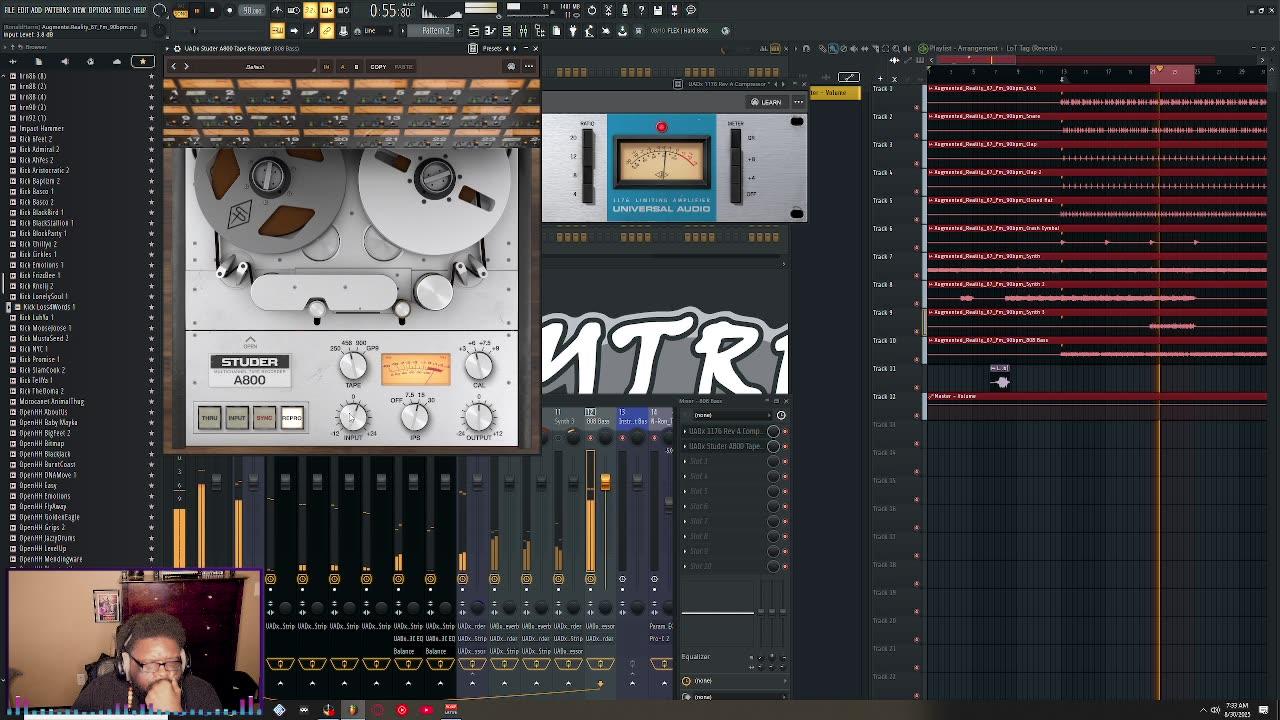Click the LEARN button in 1176 compressor
The height and width of the screenshot is (720, 1280).
pos(767,102)
